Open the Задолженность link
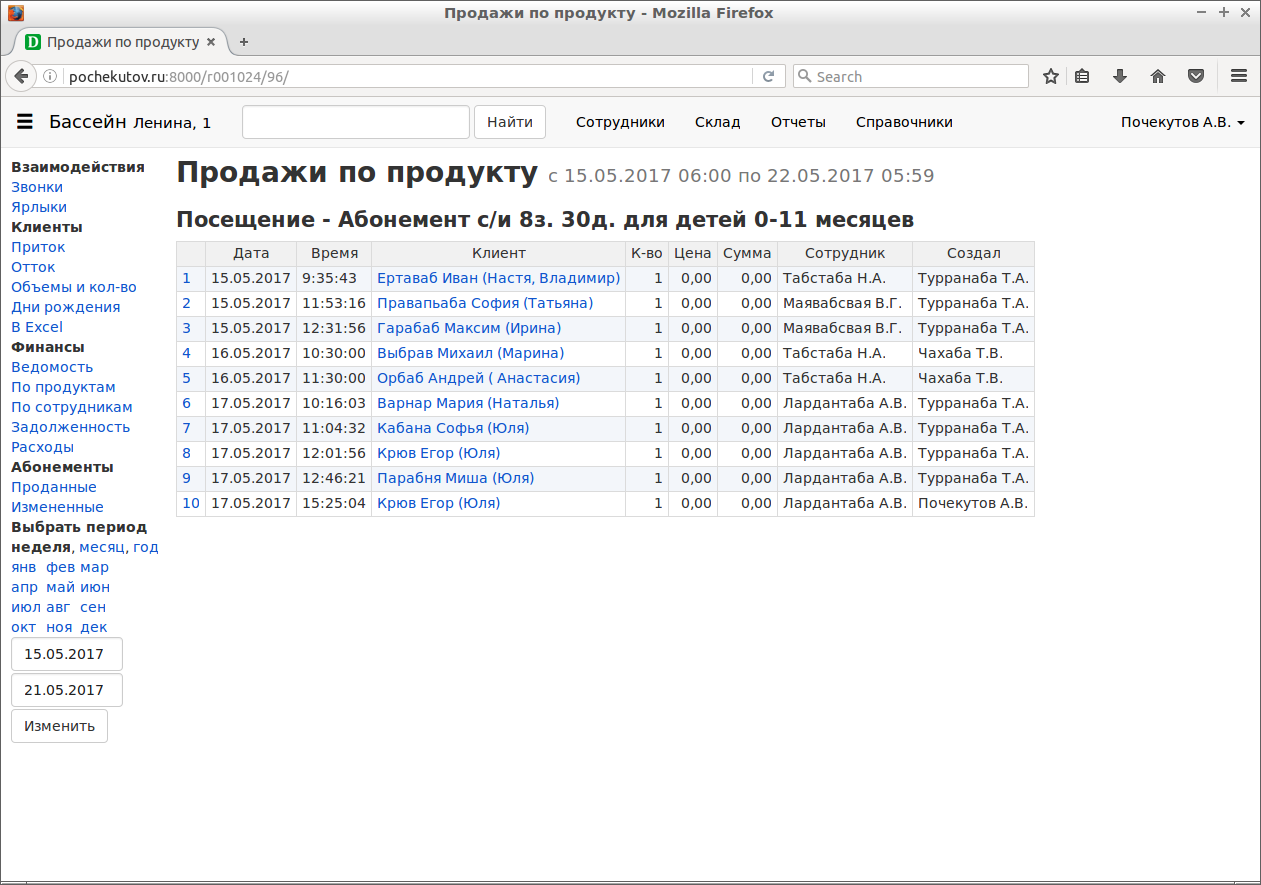 (x=71, y=427)
